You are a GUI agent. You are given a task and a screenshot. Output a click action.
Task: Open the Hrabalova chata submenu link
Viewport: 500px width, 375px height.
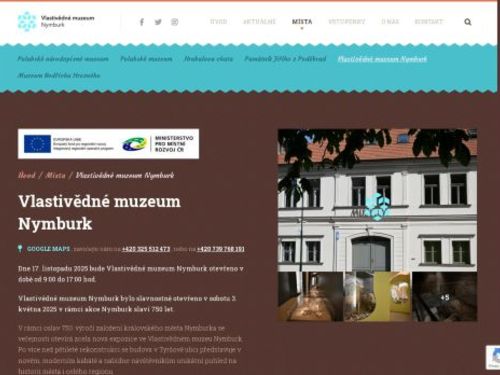[208, 59]
